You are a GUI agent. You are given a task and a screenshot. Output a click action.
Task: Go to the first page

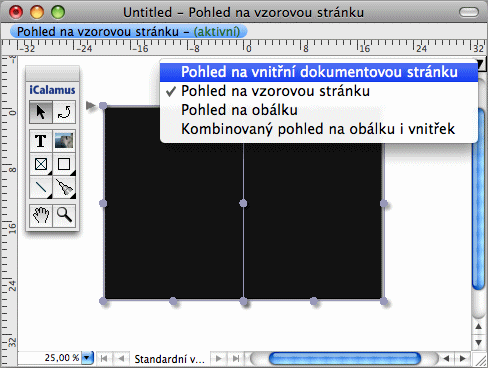pyautogui.click(x=104, y=359)
